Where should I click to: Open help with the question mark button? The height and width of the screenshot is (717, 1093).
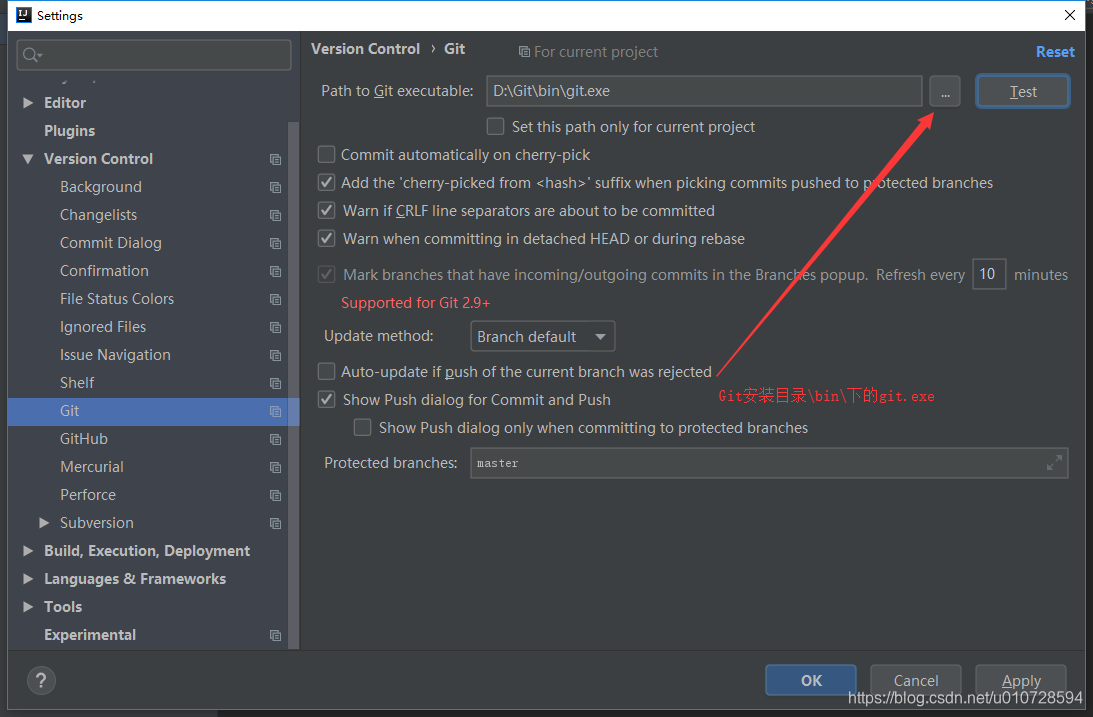tap(41, 681)
